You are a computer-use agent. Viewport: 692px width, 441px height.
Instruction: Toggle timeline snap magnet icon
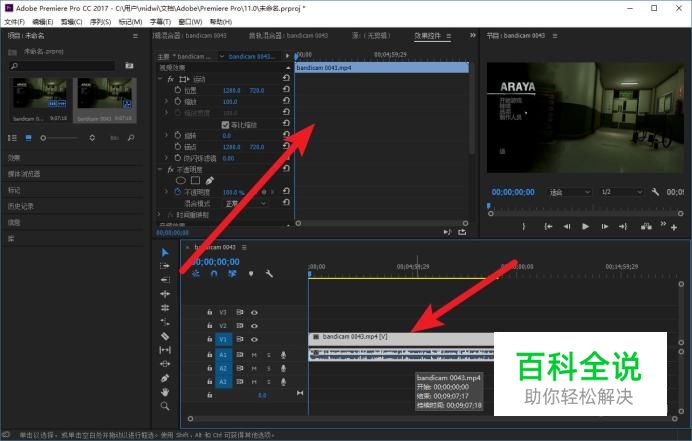click(x=214, y=274)
